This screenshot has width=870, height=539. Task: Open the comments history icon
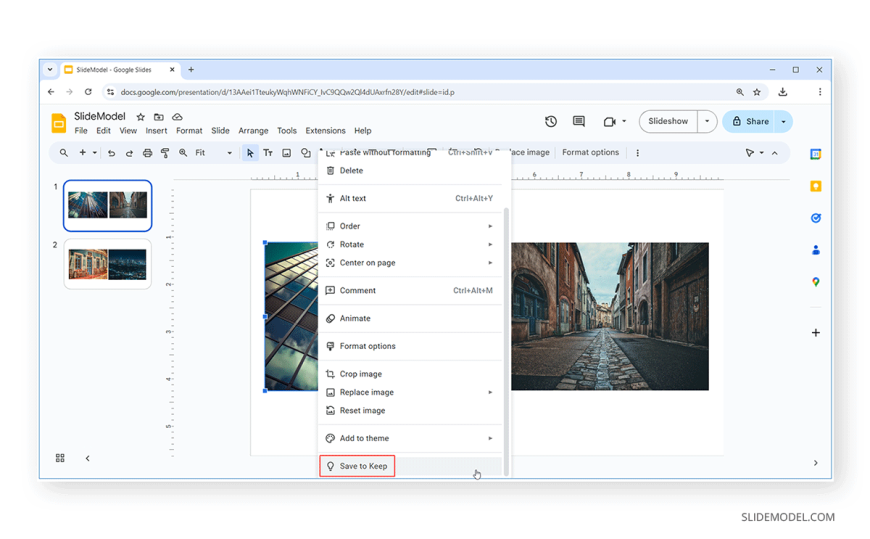pos(579,121)
